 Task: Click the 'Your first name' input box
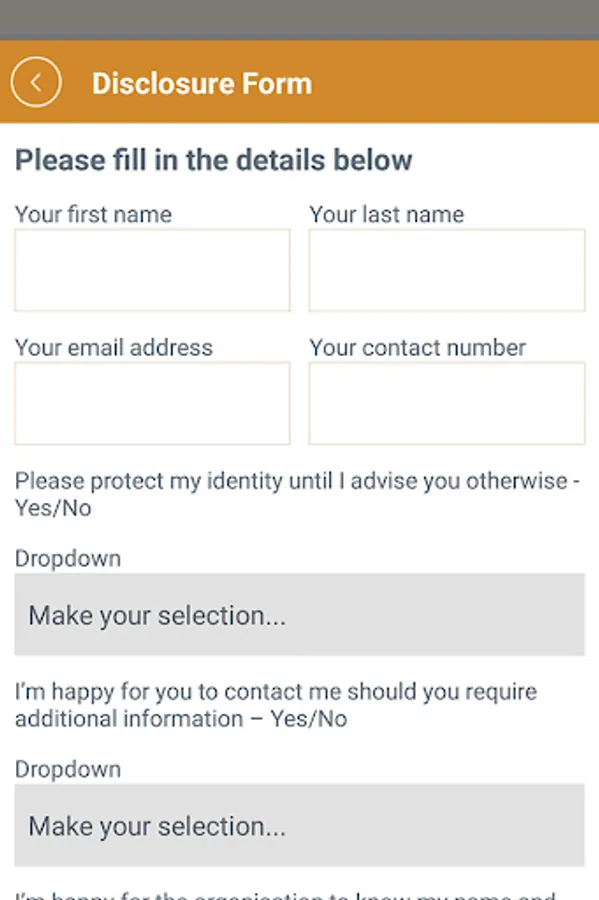[151, 270]
